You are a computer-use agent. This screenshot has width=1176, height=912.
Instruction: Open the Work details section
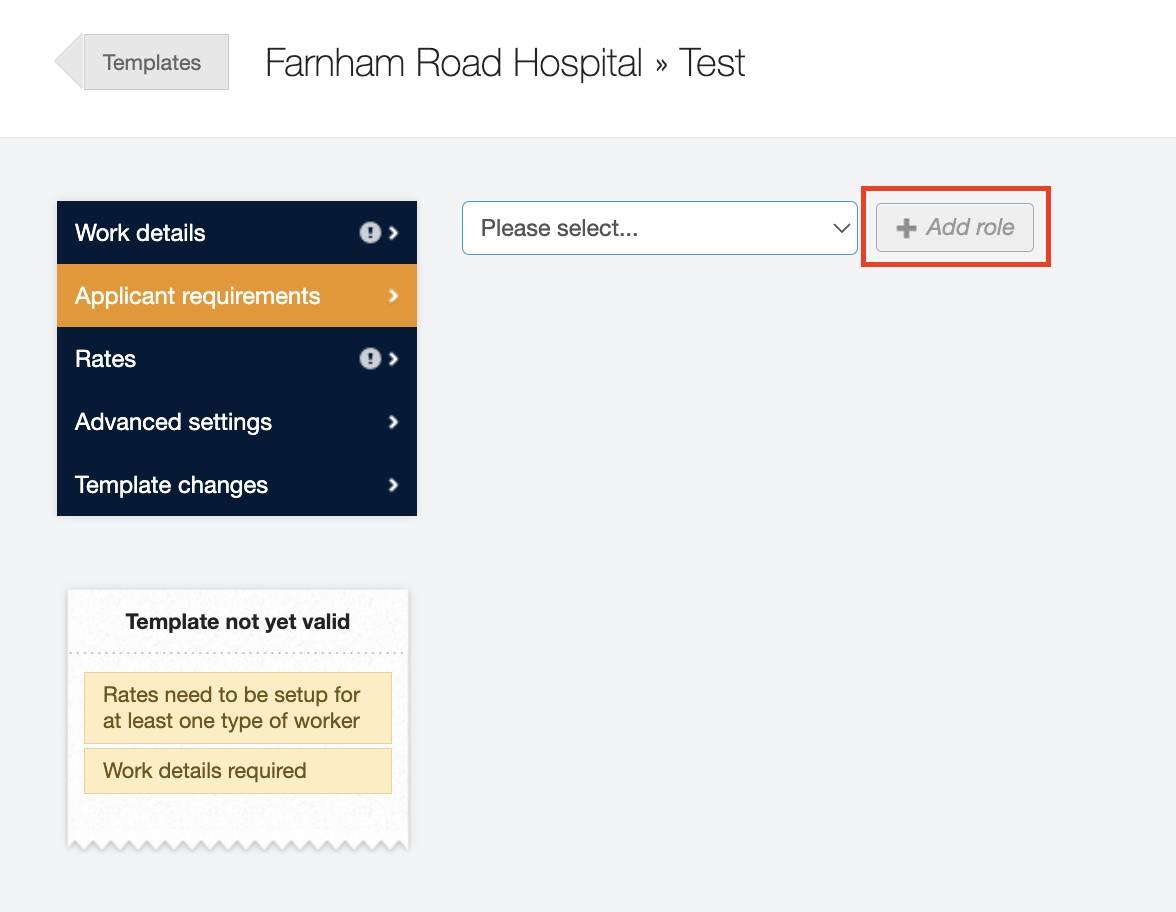(x=140, y=233)
